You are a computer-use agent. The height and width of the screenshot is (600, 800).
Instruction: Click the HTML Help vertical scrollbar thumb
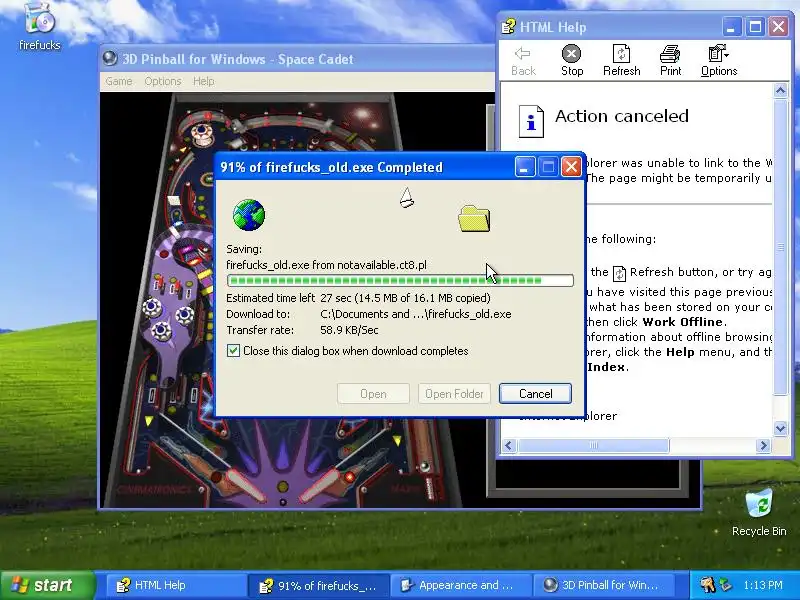point(780,247)
